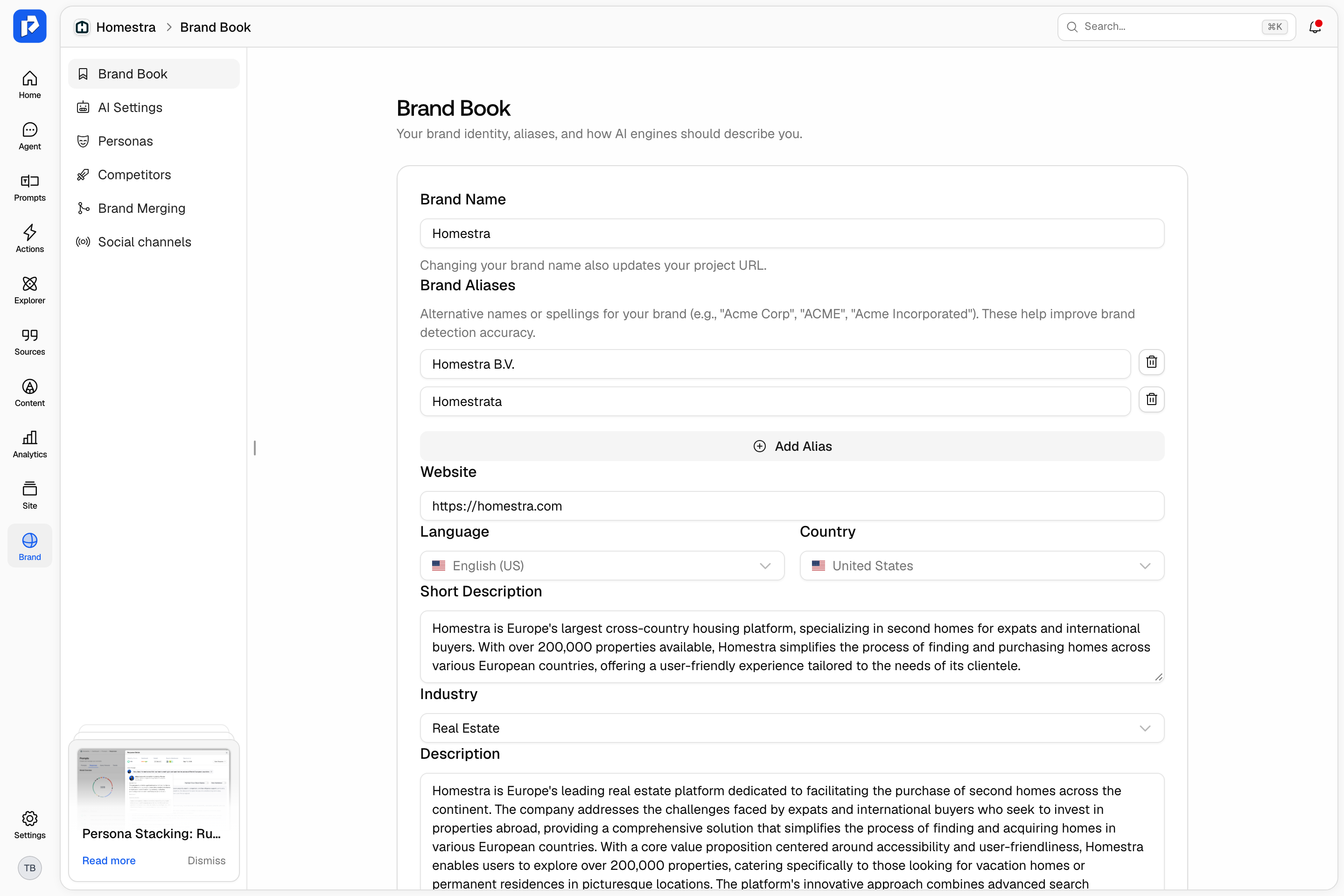Image resolution: width=1344 pixels, height=896 pixels.
Task: Open Social channels menu item
Action: [154, 242]
